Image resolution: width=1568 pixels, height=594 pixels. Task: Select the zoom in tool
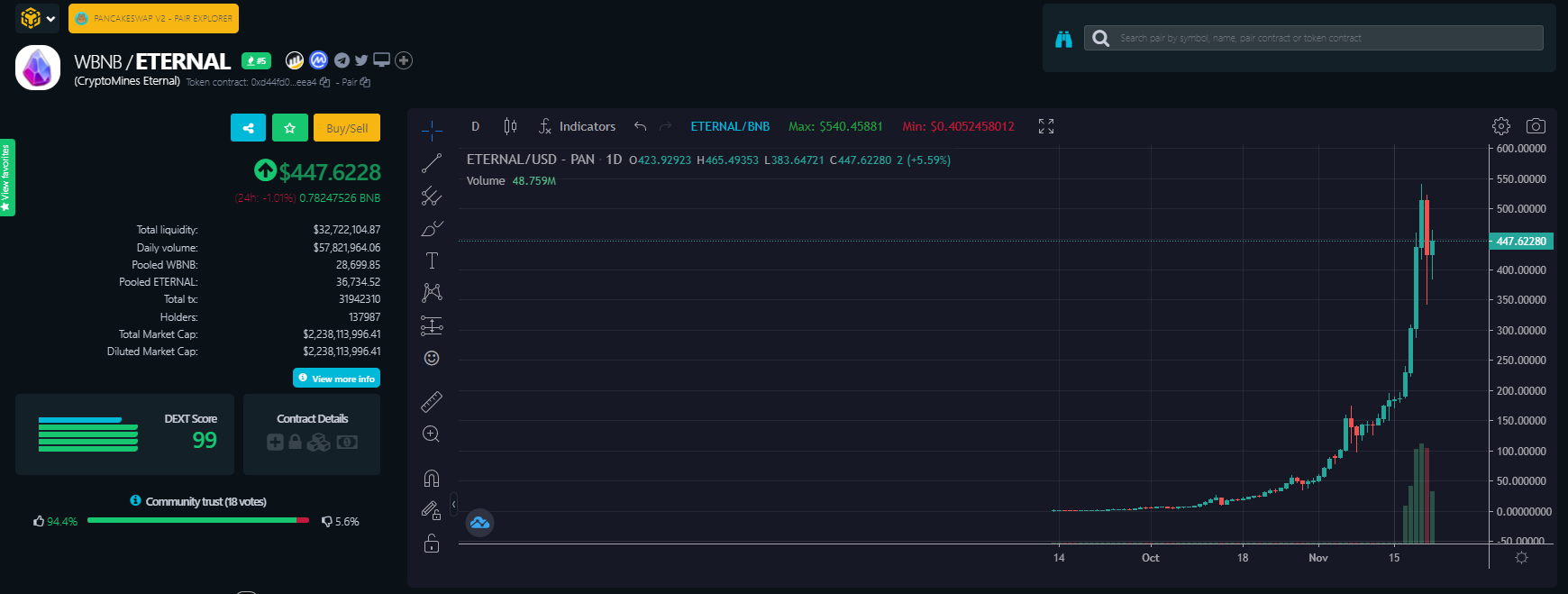[x=432, y=434]
